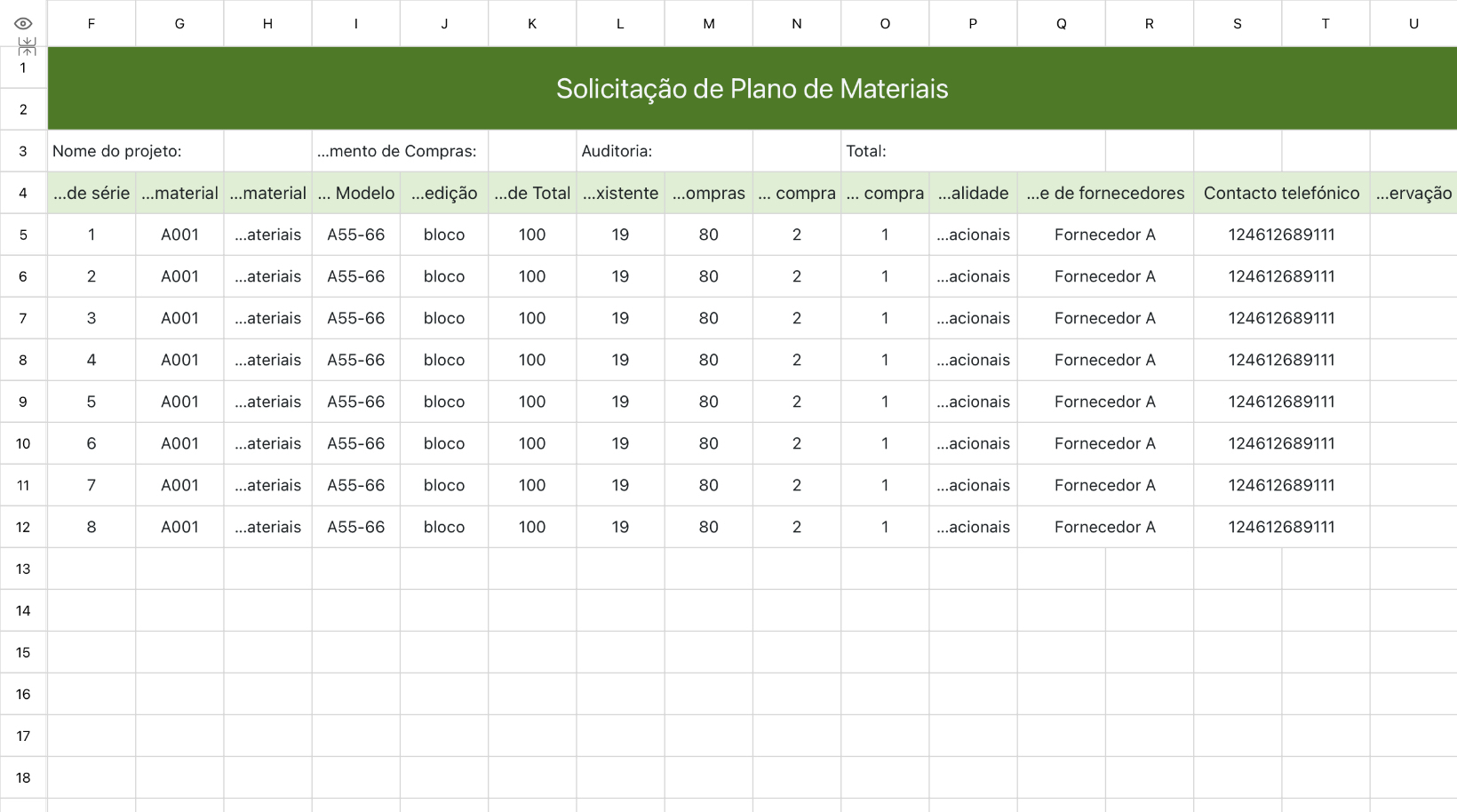
Task: Select the '80' cell in row 10
Action: (709, 443)
